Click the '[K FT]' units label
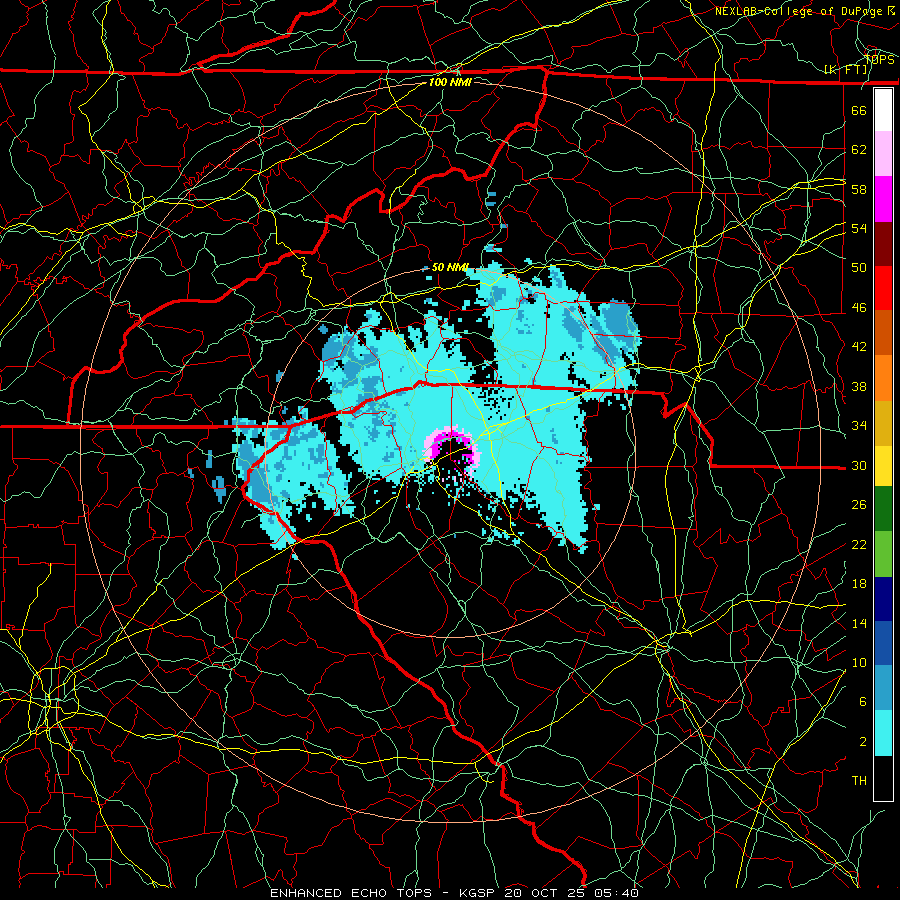Viewport: 900px width, 900px height. [x=846, y=70]
